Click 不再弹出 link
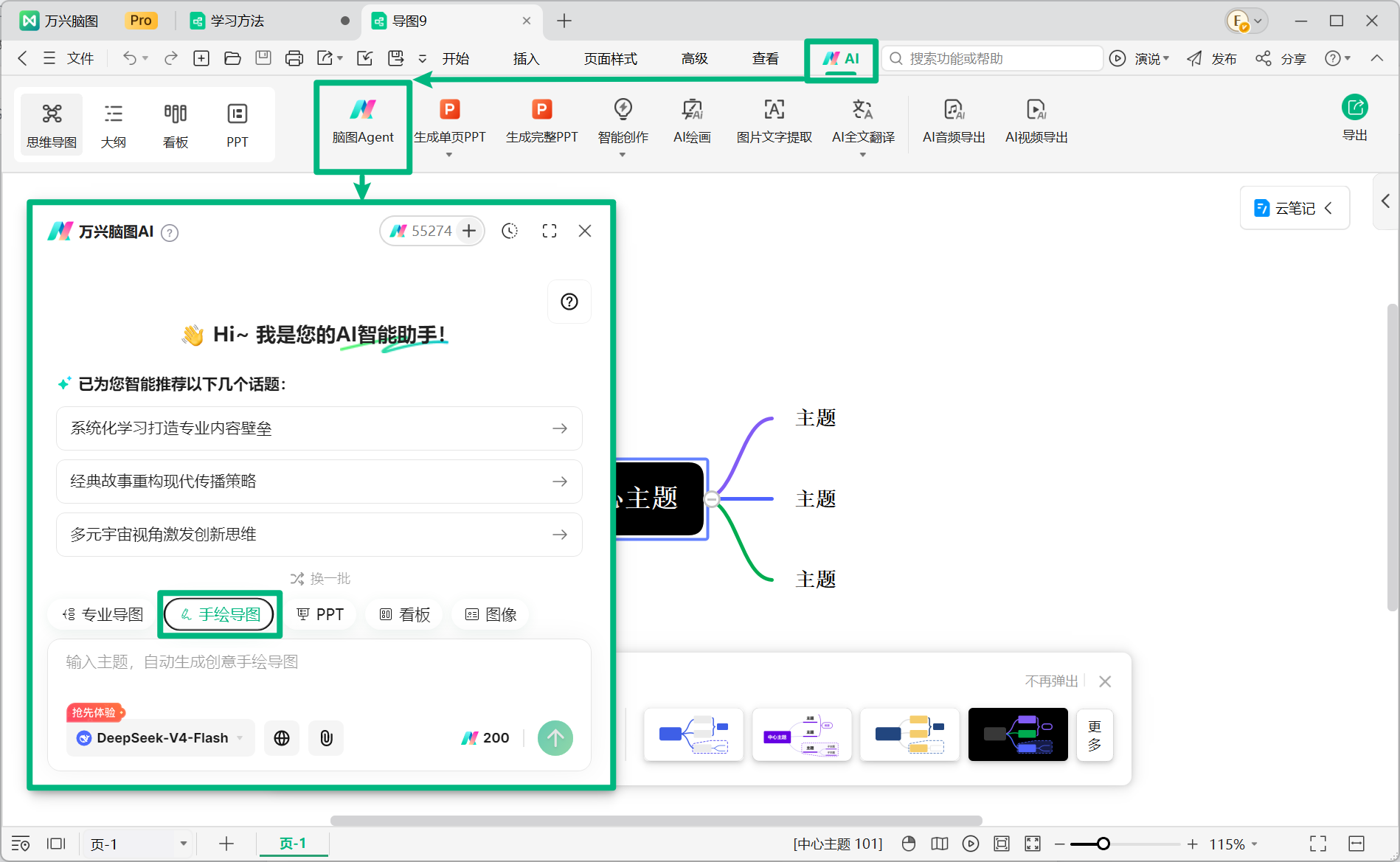This screenshot has width=1400, height=862. (1051, 681)
